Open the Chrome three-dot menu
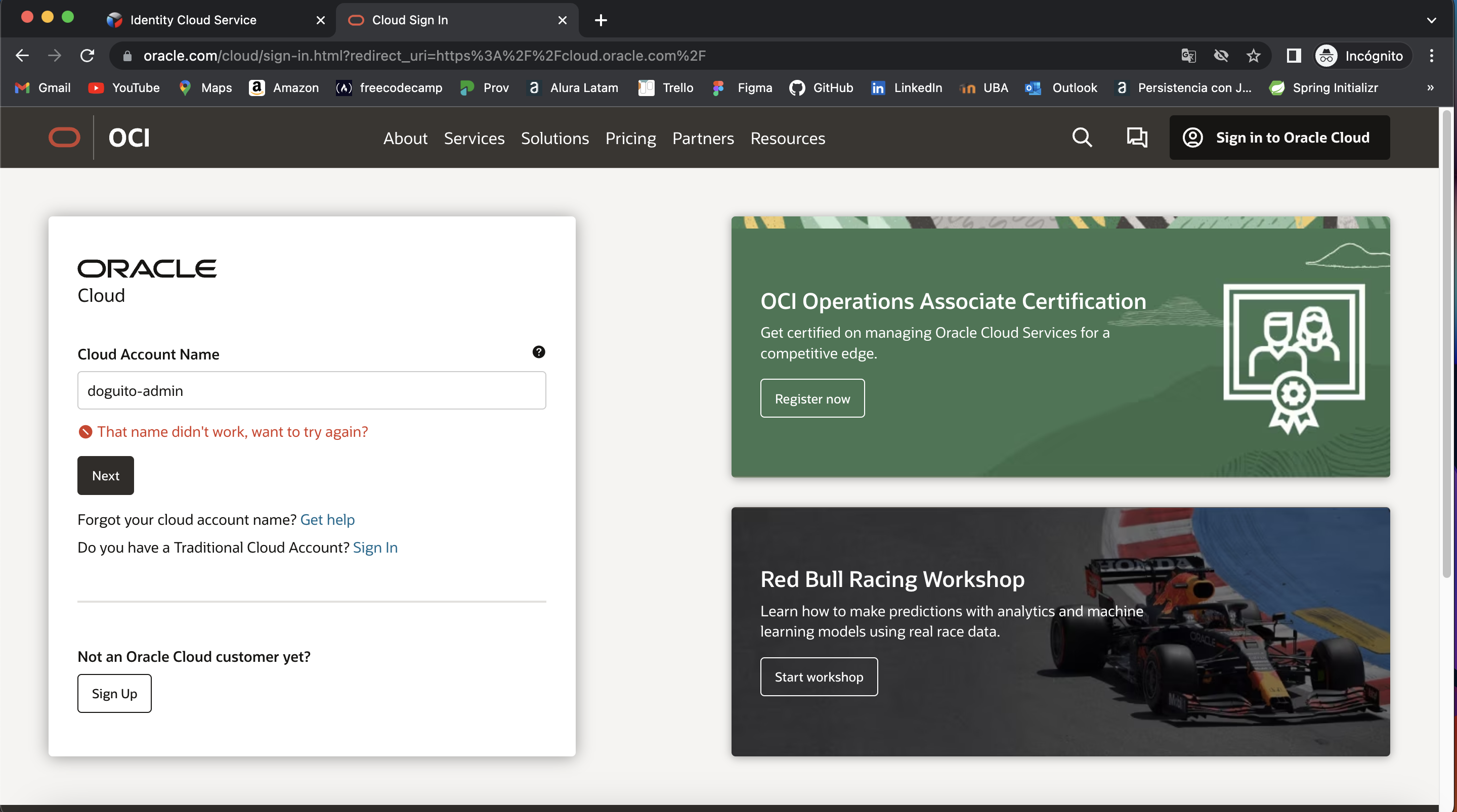The width and height of the screenshot is (1457, 812). 1432,56
